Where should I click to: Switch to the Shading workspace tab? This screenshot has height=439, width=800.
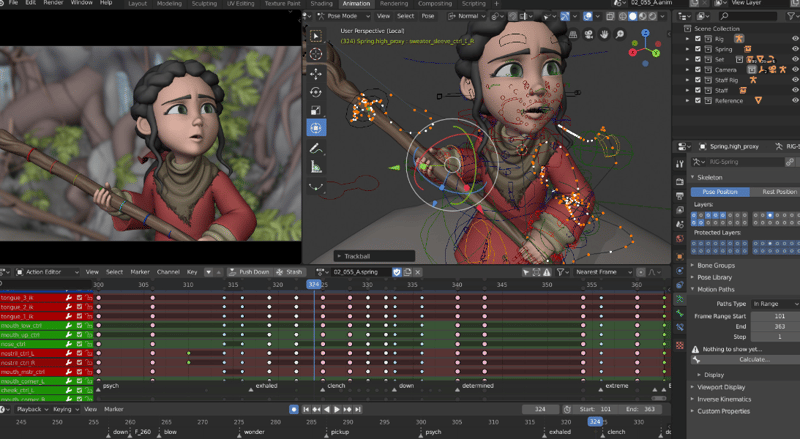[321, 4]
